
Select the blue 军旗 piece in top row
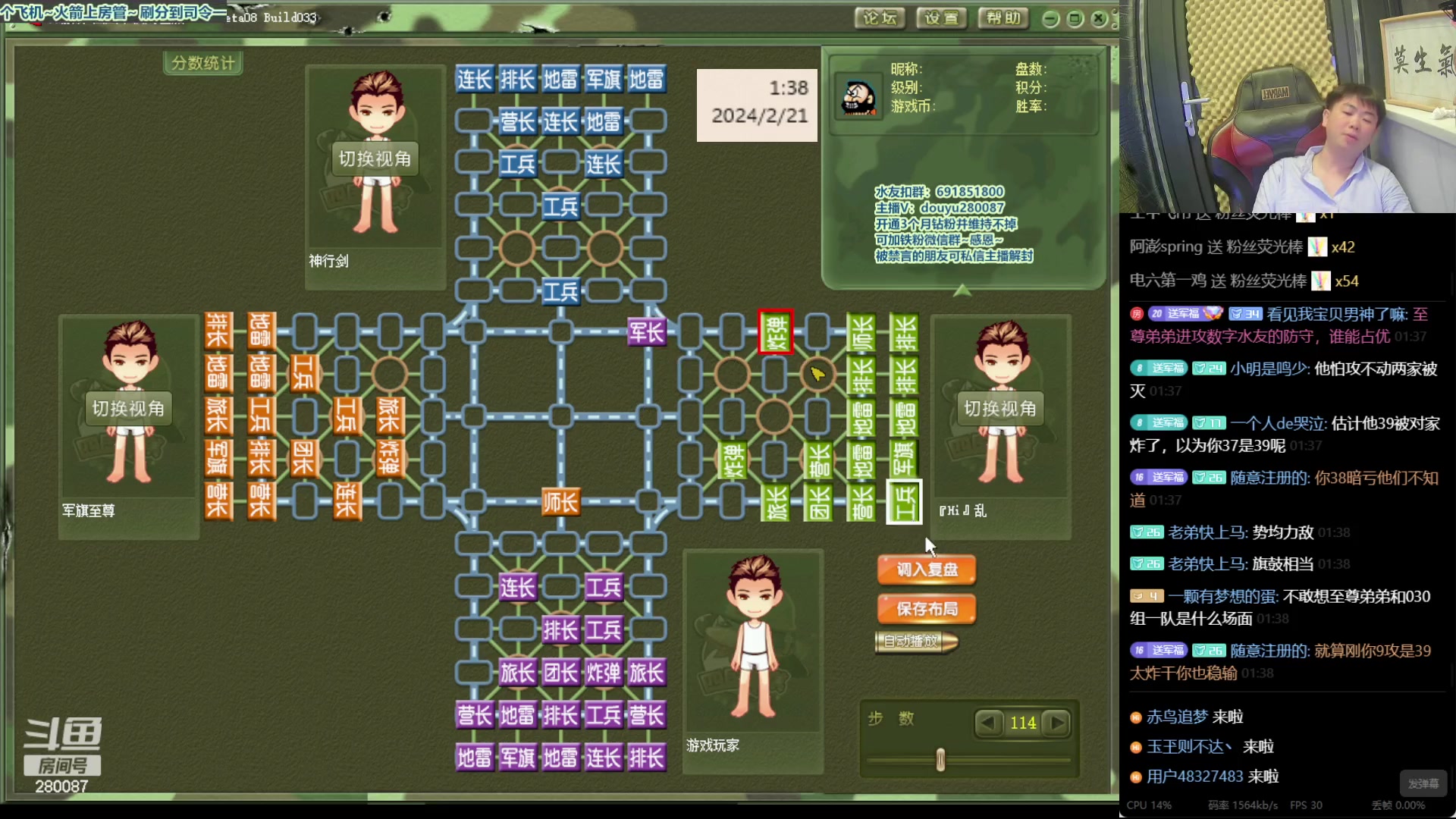604,79
